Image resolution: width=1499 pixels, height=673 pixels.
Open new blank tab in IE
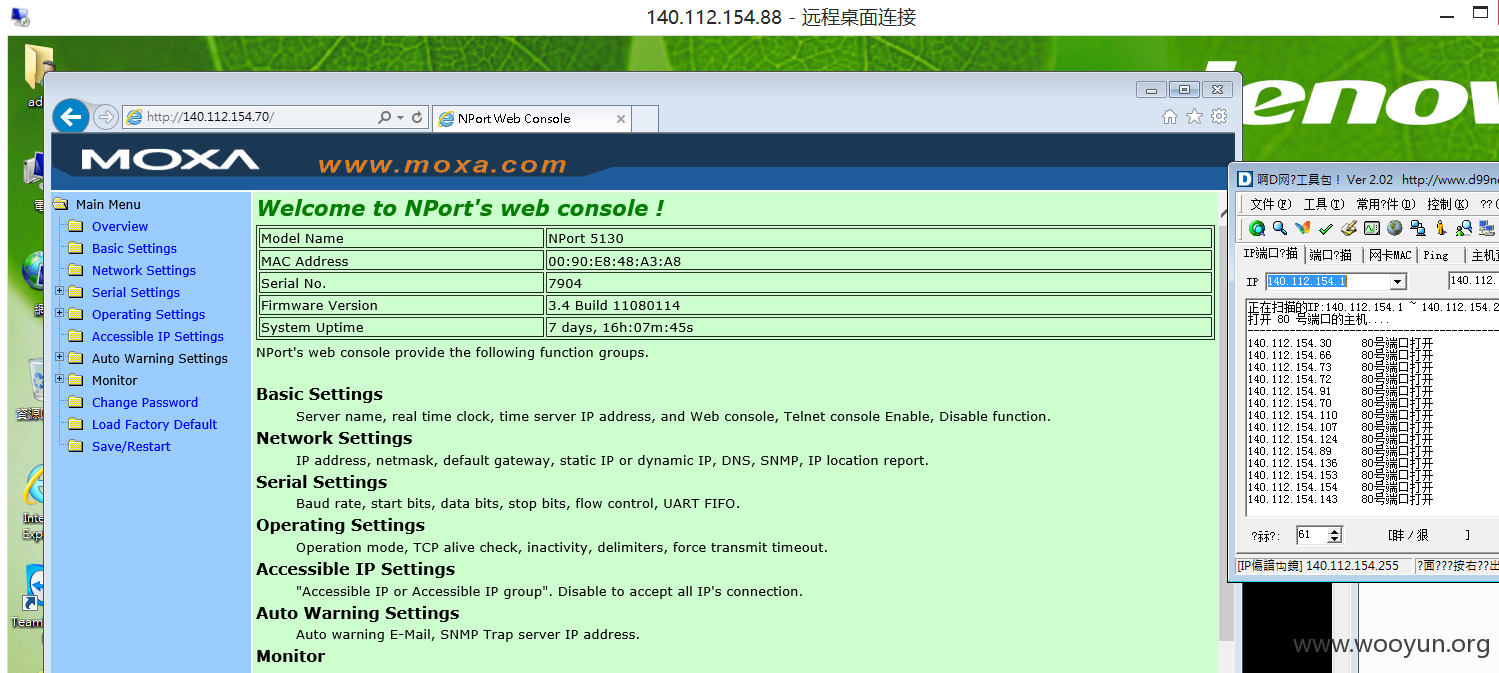[646, 118]
